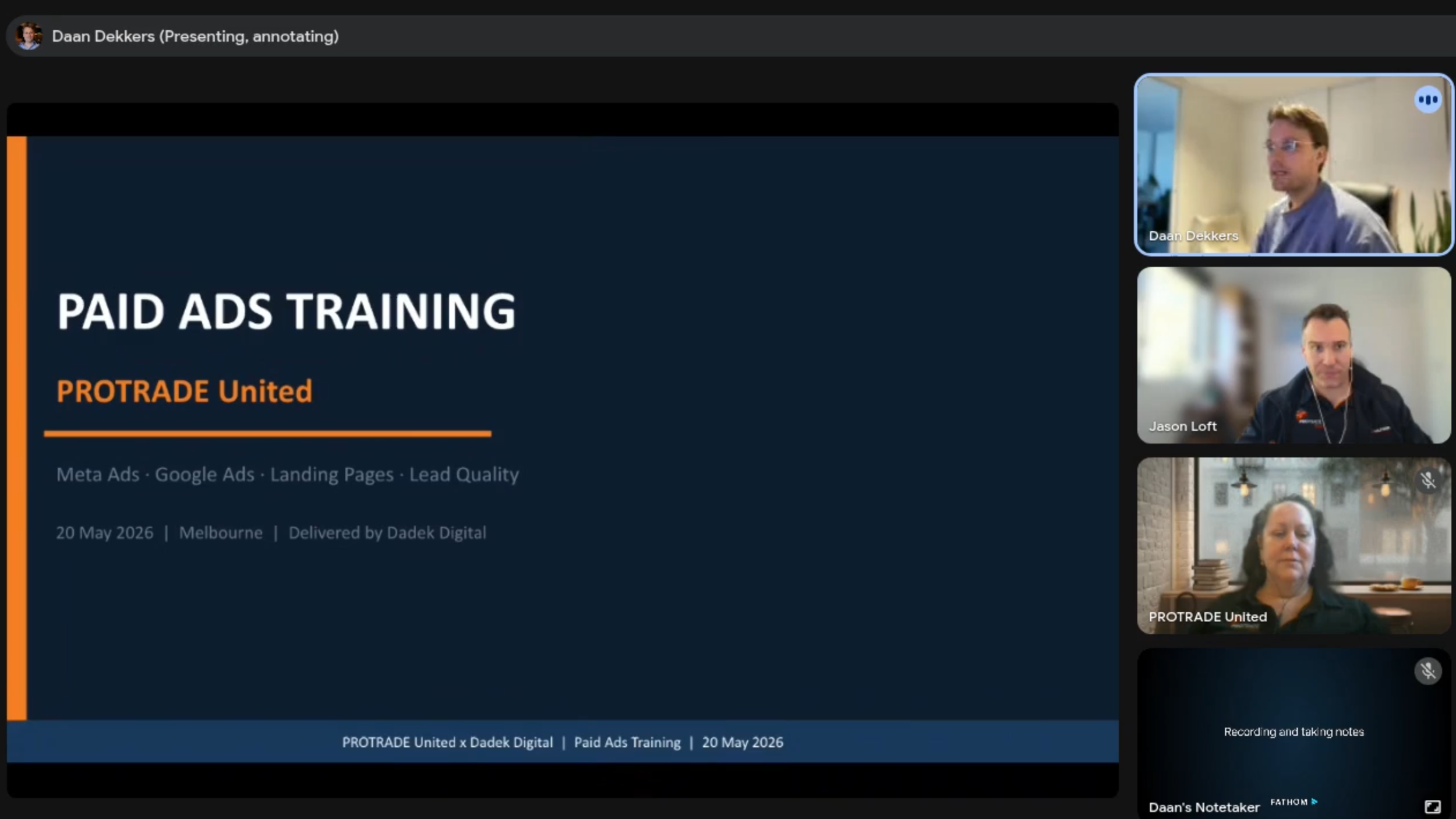Image resolution: width=1456 pixels, height=819 pixels.
Task: Select Jason Loft video tile
Action: [1294, 355]
